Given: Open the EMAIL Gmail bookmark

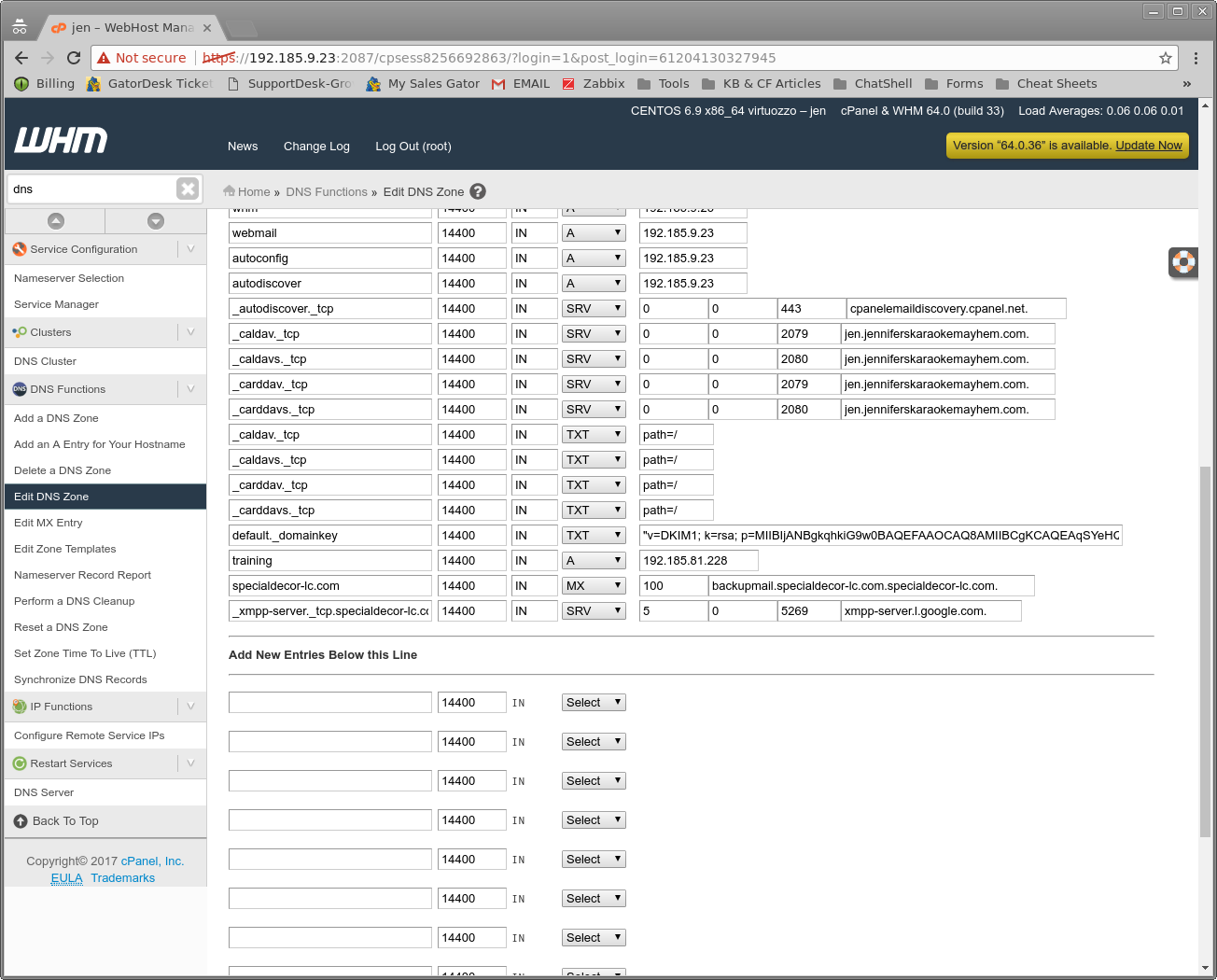Looking at the screenshot, I should tap(521, 83).
